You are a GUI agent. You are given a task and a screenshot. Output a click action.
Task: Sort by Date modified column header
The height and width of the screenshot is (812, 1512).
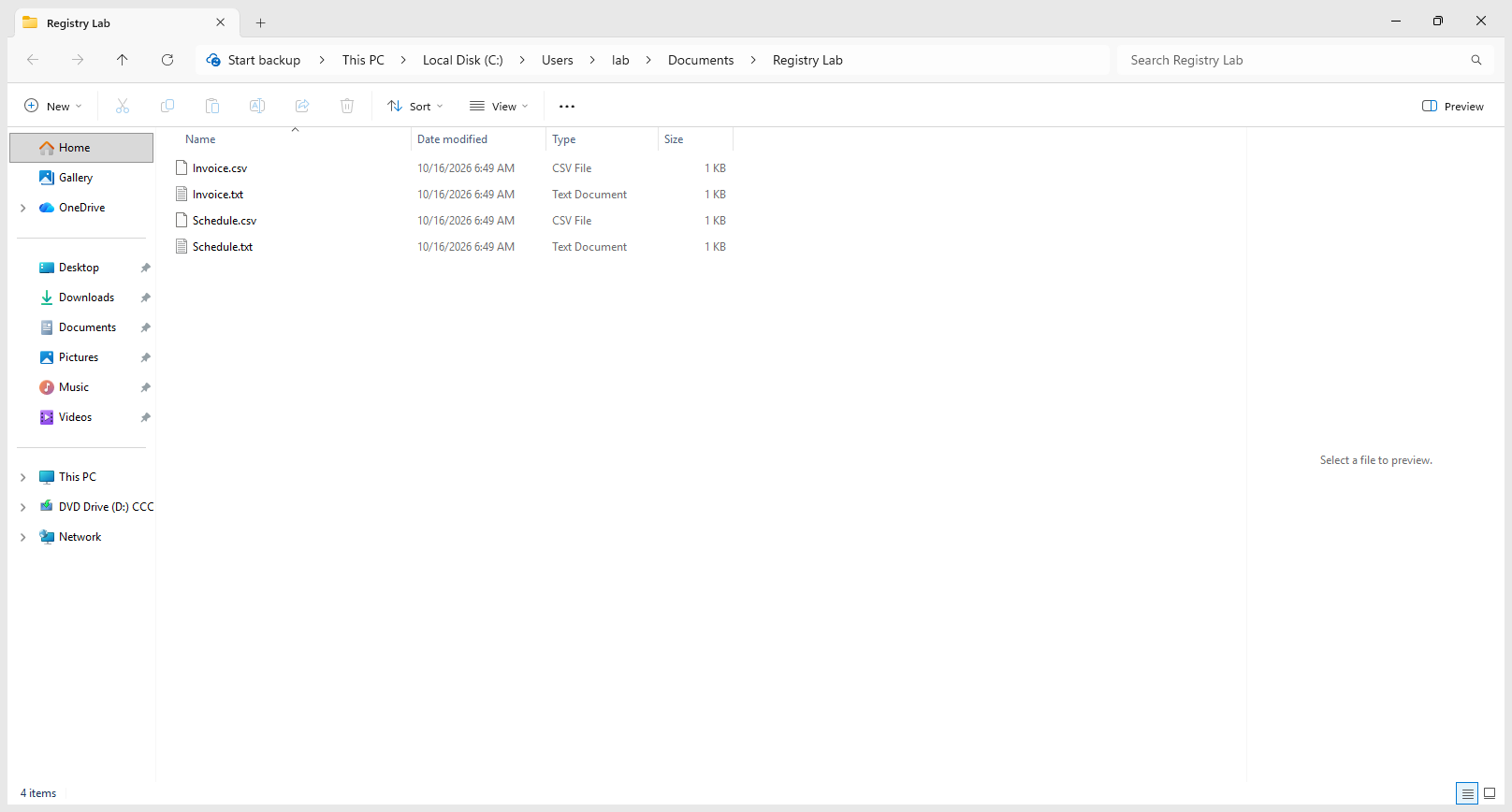(478, 139)
